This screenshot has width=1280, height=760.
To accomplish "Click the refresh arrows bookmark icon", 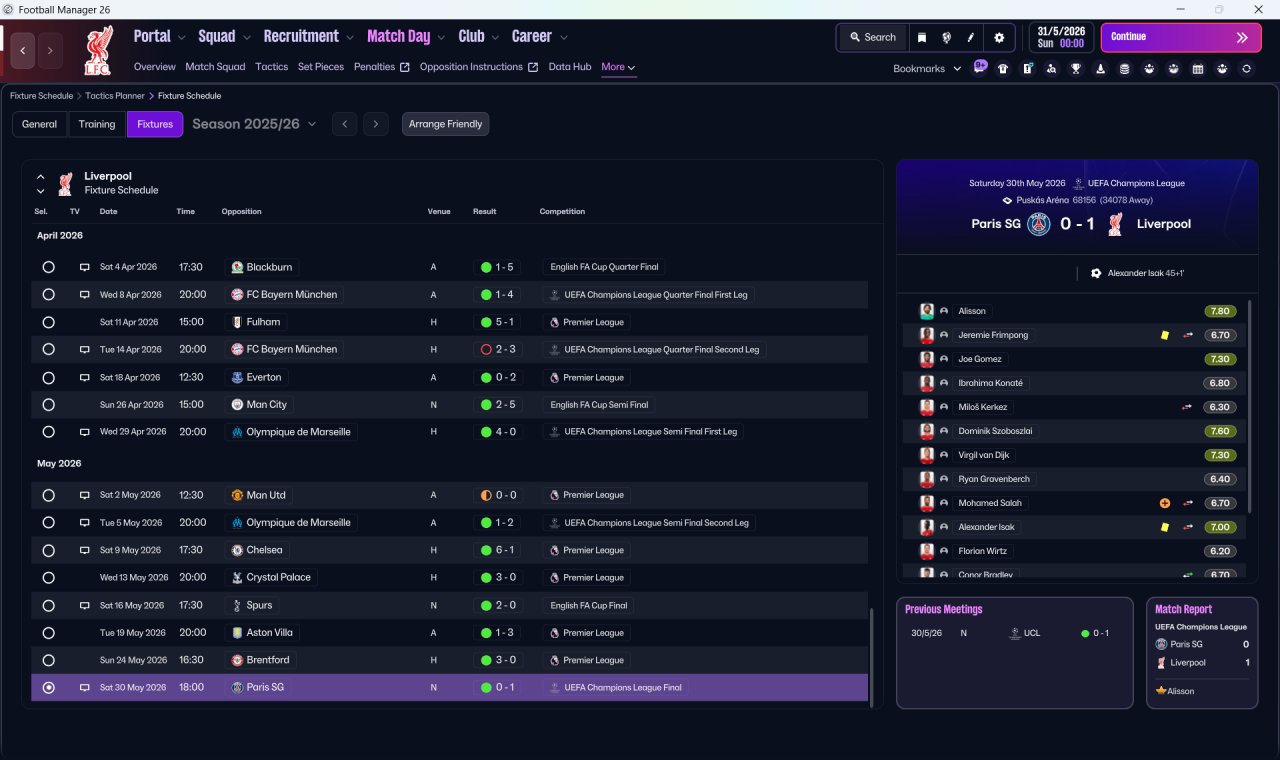I will 1246,69.
